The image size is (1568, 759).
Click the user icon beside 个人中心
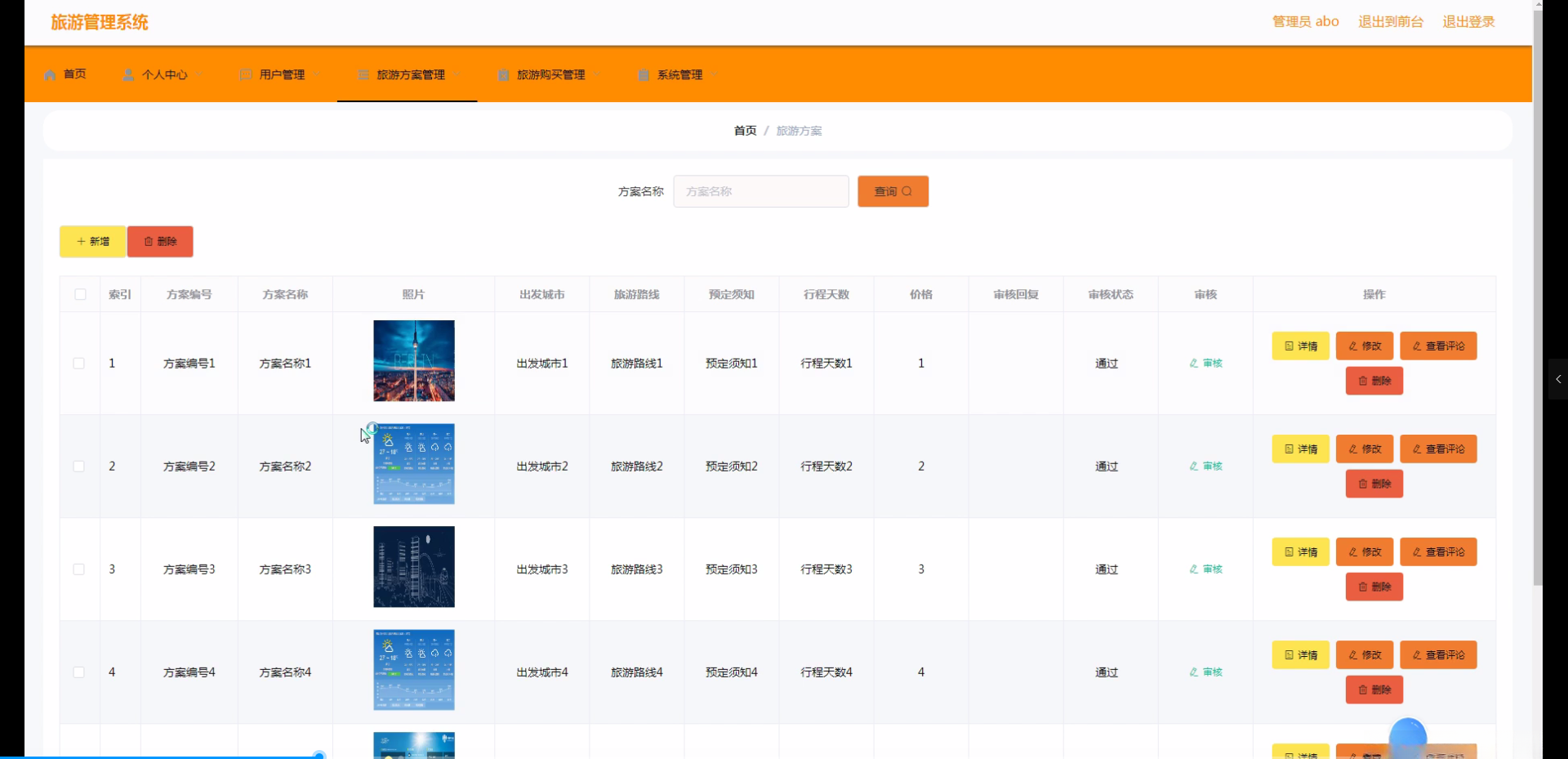click(x=128, y=74)
